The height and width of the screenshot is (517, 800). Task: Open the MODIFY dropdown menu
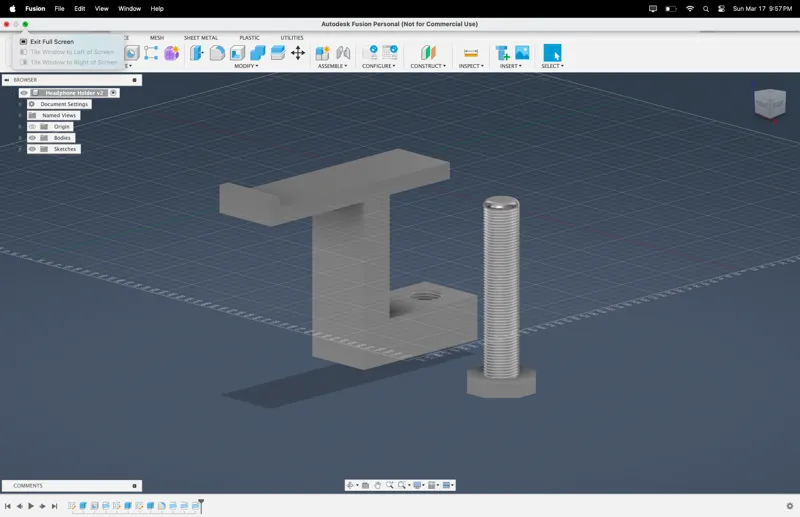(x=246, y=66)
